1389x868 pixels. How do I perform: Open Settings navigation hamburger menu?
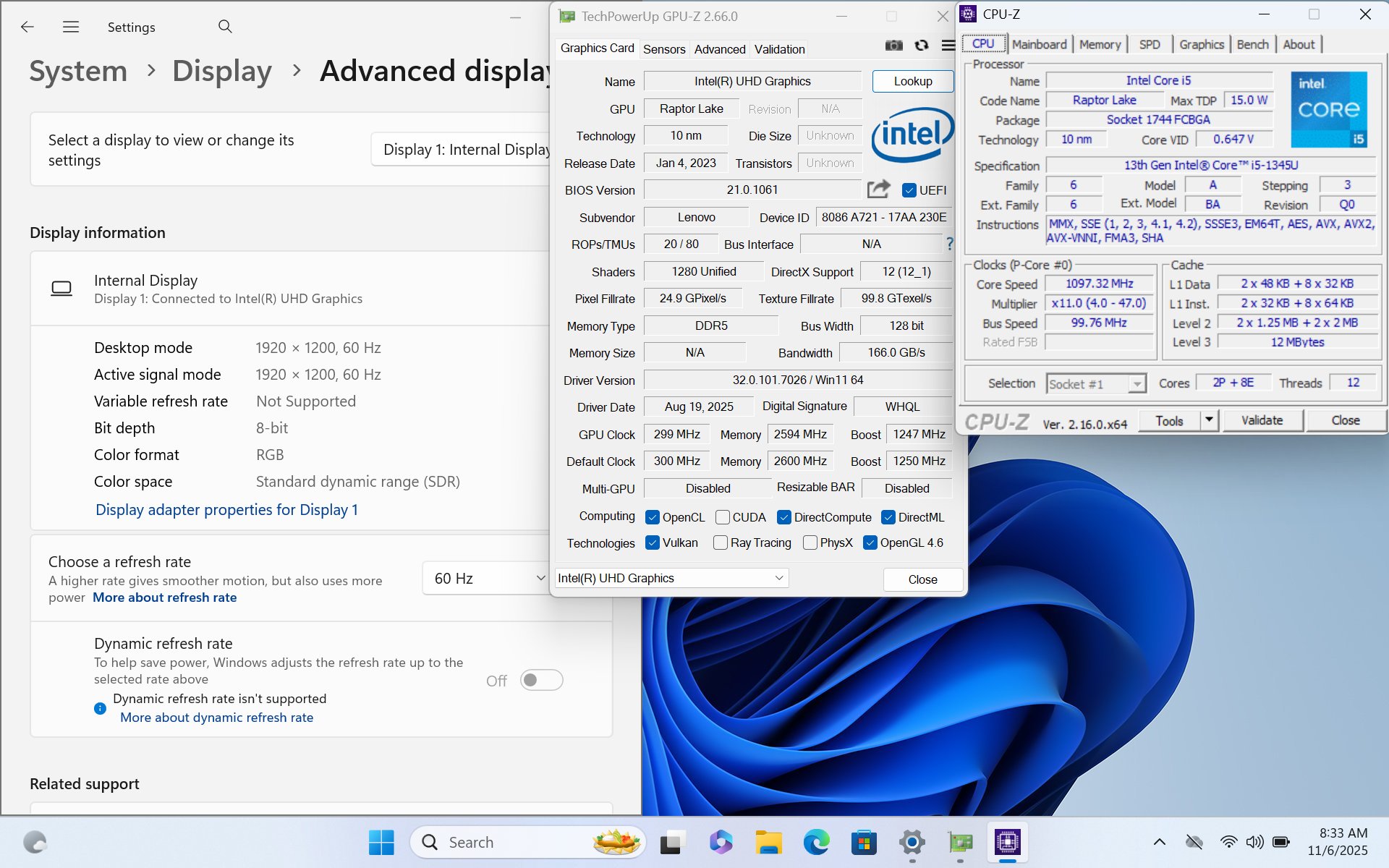tap(71, 27)
